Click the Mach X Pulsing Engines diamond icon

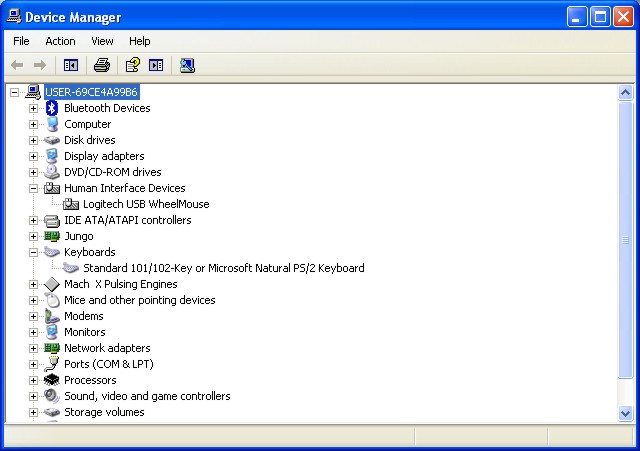(x=52, y=284)
